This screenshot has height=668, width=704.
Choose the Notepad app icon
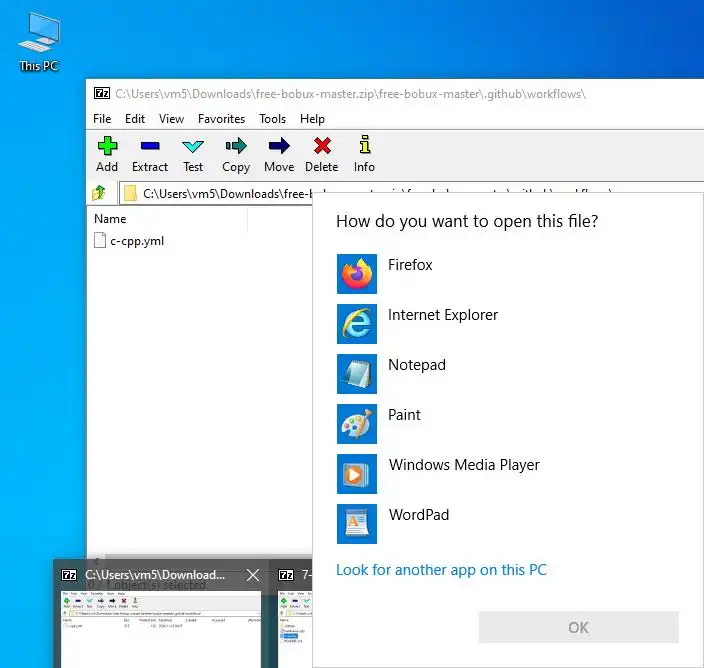(x=356, y=374)
